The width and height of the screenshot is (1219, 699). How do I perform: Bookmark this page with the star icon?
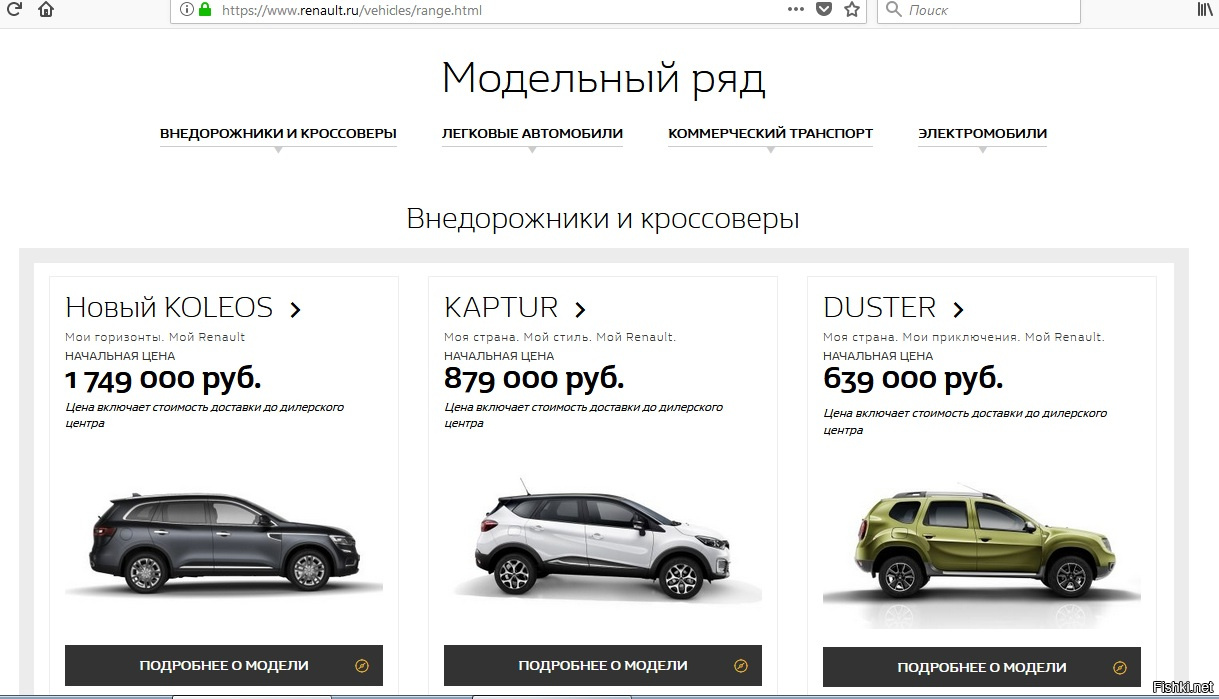pos(852,9)
